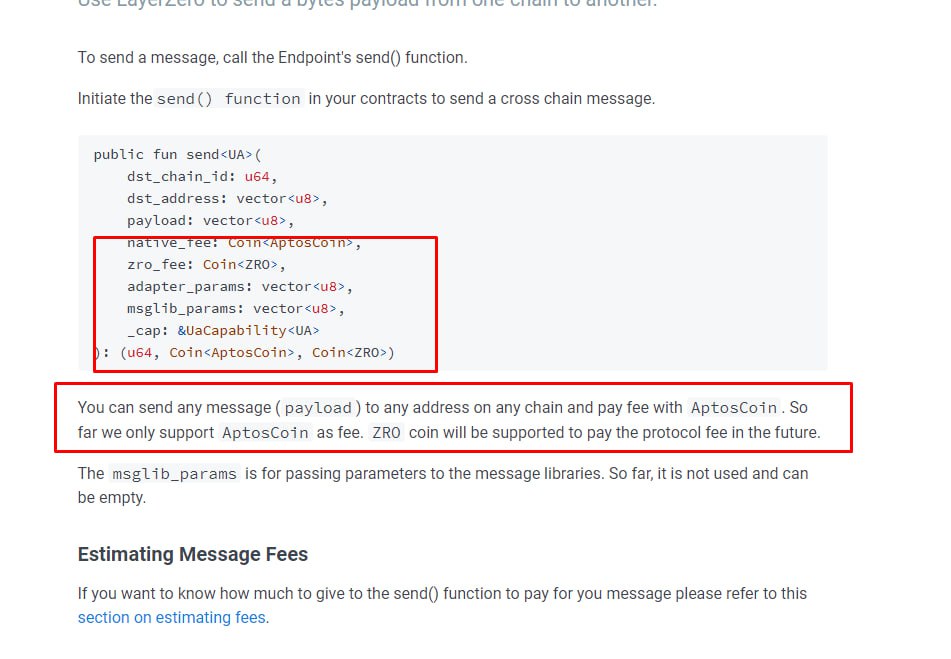Click the msglib_params: vector<u8> code line
This screenshot has width=951, height=659.
(x=236, y=309)
